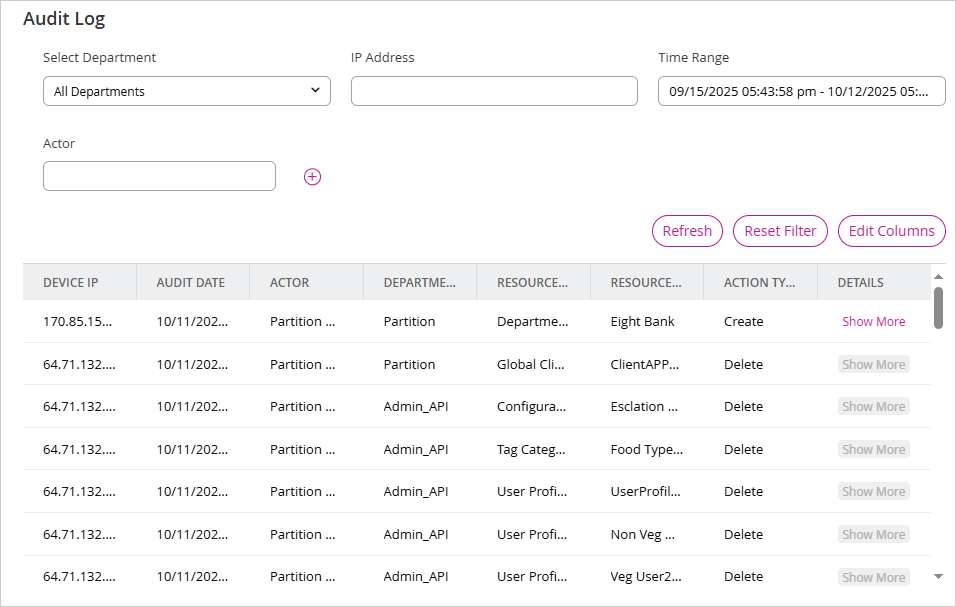Open the Time Range picker field
956x607 pixels.
point(802,91)
